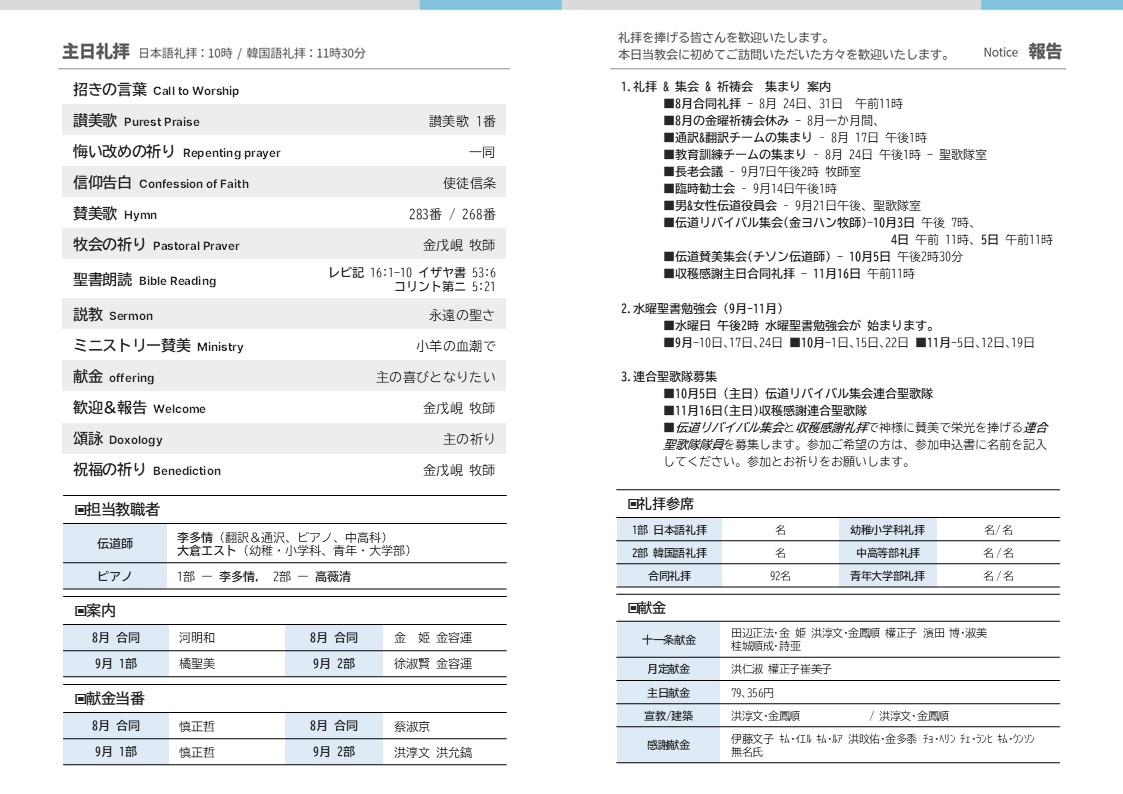1123x794 pixels.
Task: Select the 伝道師 blue label cell
Action: 115,544
